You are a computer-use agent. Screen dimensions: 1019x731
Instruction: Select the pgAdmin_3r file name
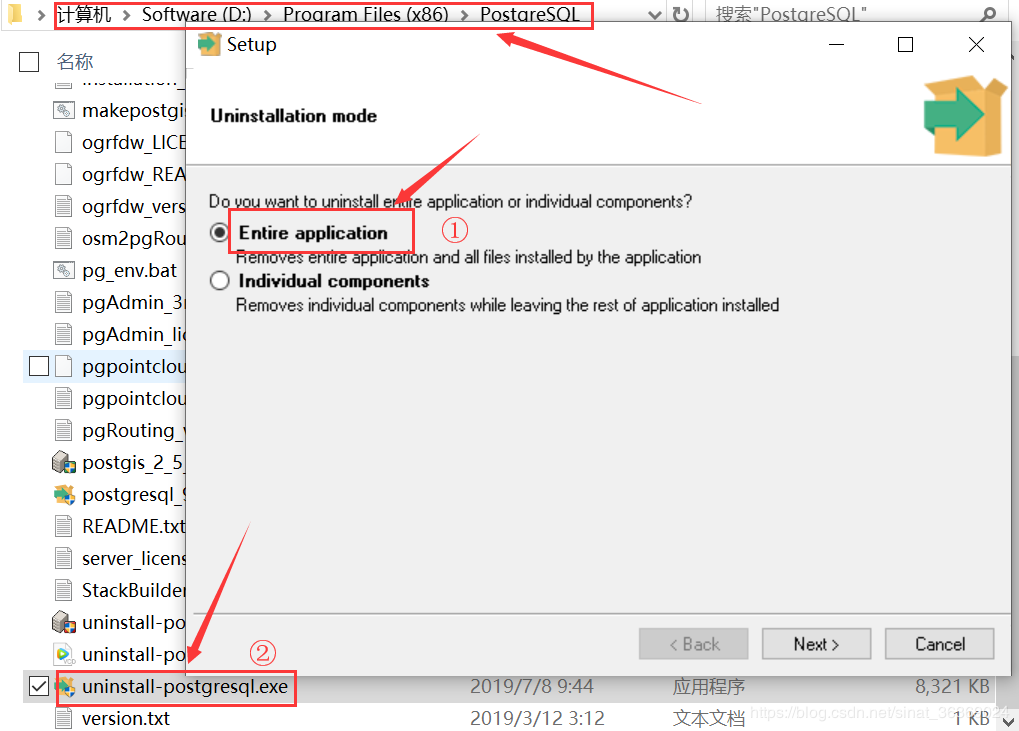tap(134, 303)
